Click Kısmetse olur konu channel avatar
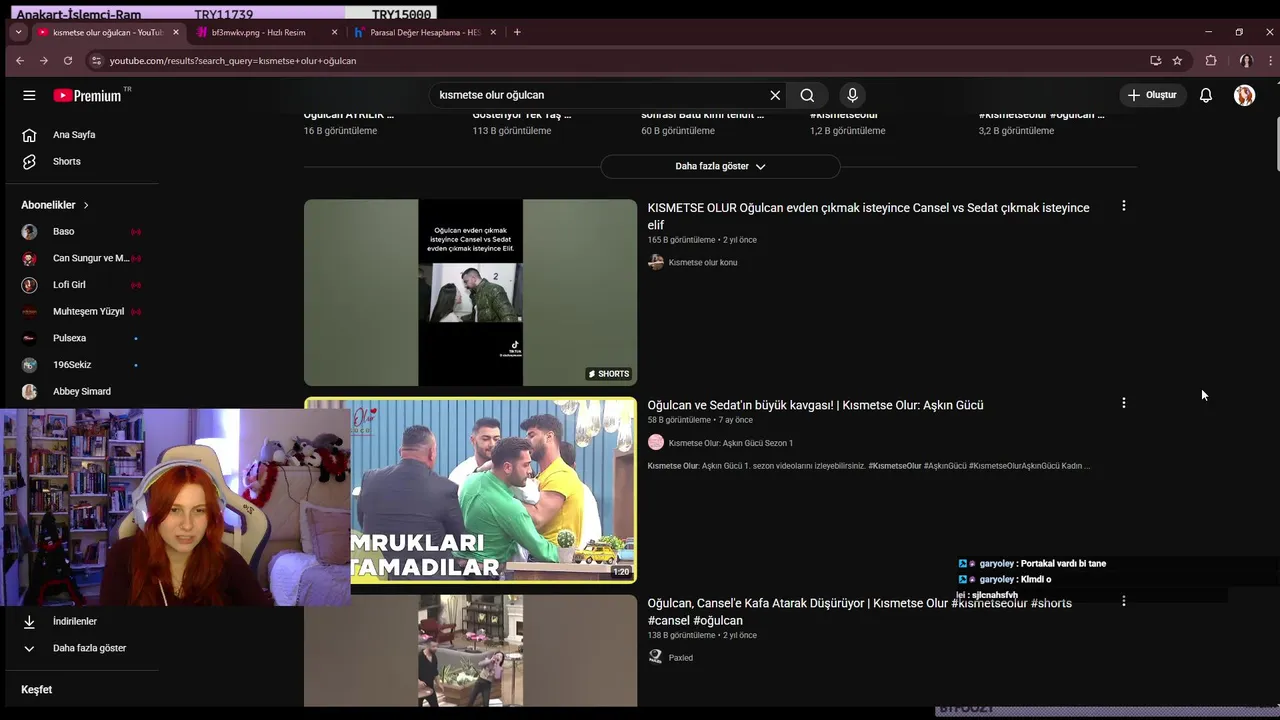 click(656, 262)
